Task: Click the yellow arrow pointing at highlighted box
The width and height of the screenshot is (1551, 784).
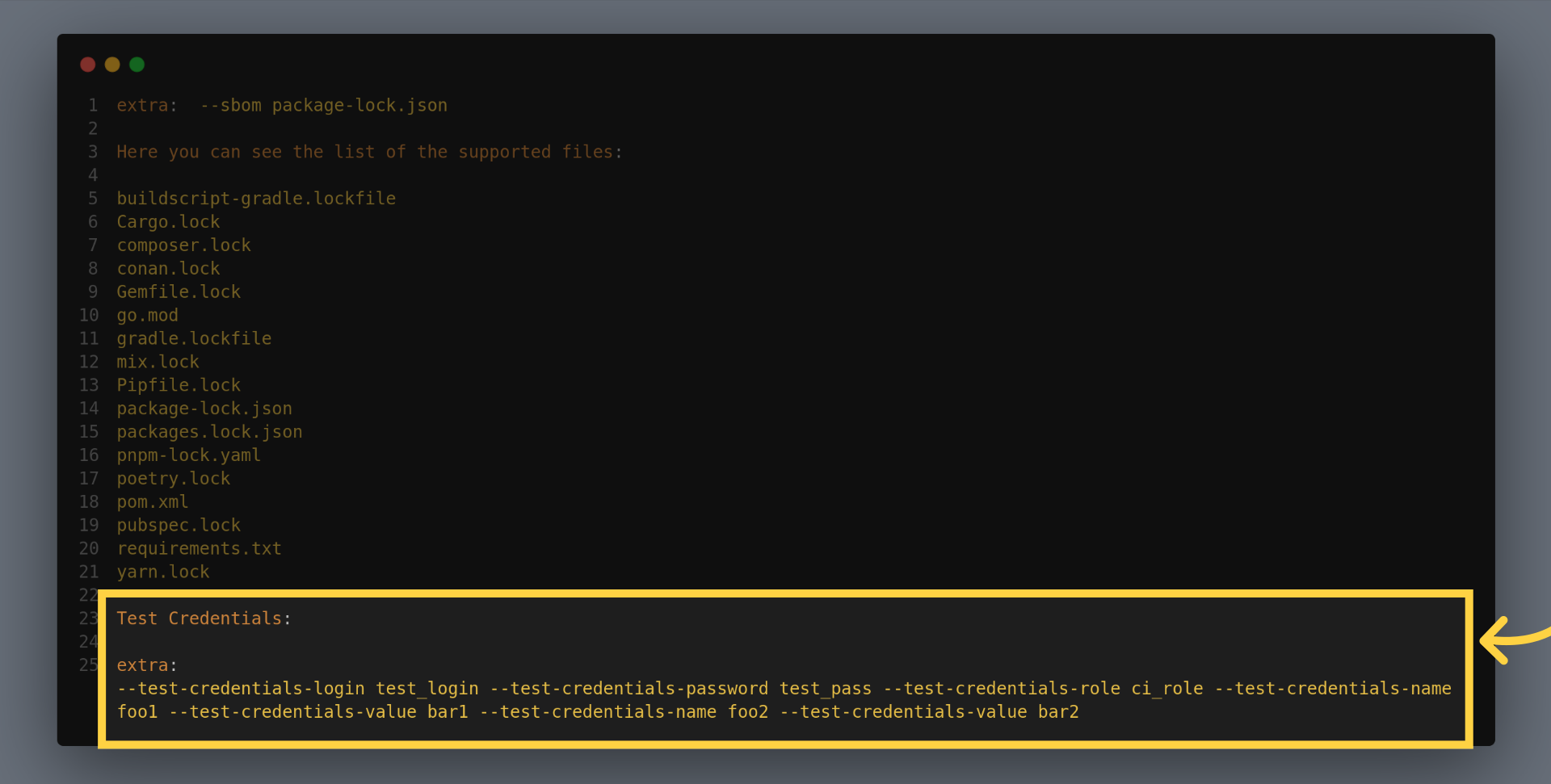Action: (1509, 639)
